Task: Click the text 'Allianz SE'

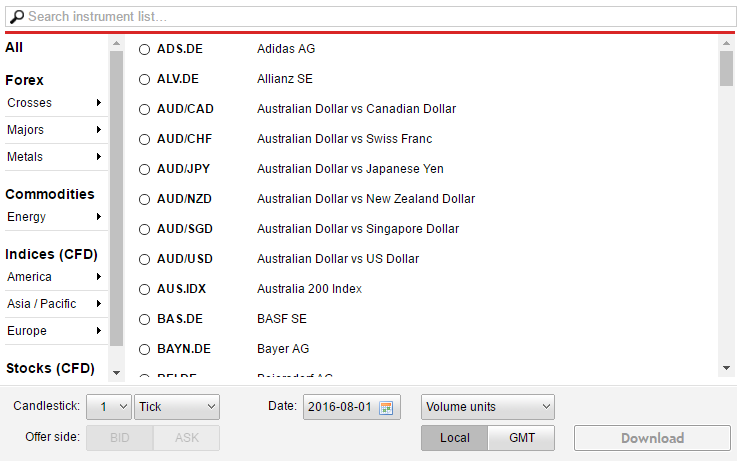Action: [x=285, y=79]
